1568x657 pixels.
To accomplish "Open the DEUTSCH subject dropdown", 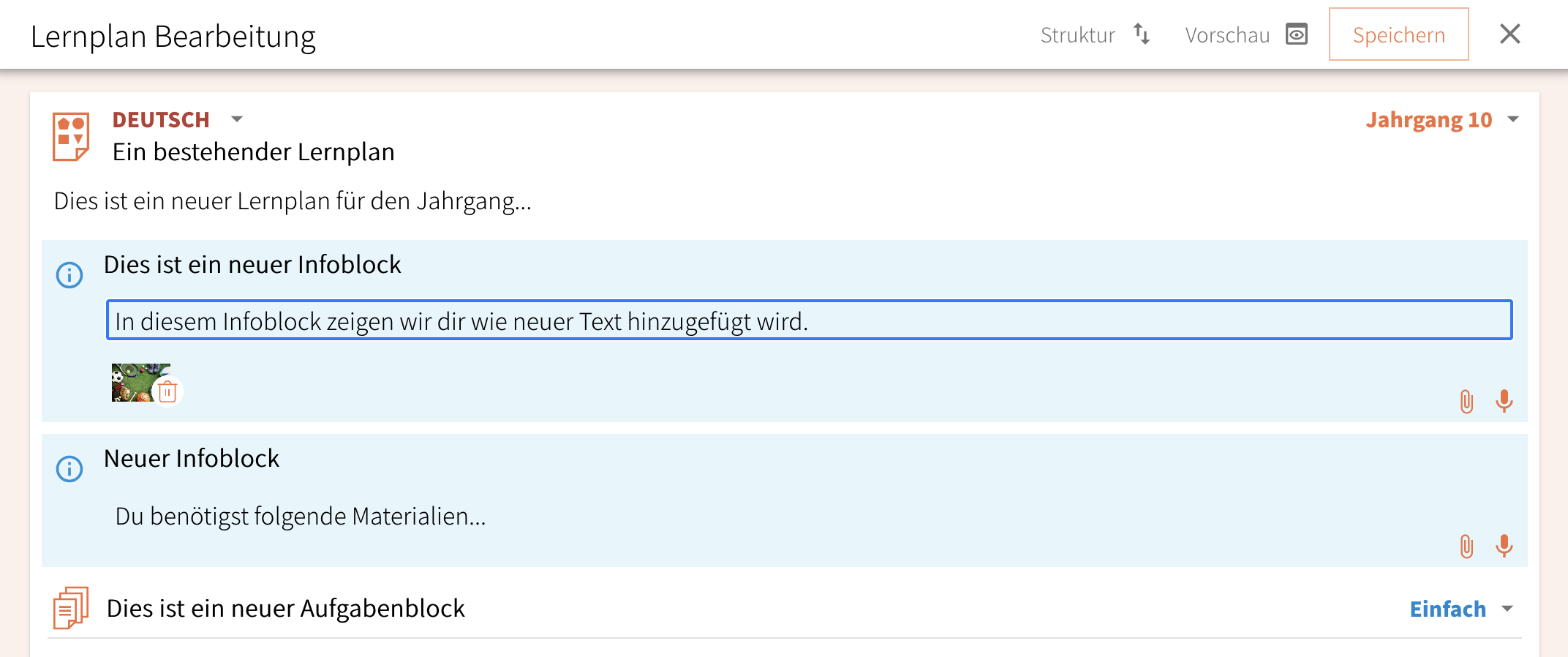I will (237, 119).
